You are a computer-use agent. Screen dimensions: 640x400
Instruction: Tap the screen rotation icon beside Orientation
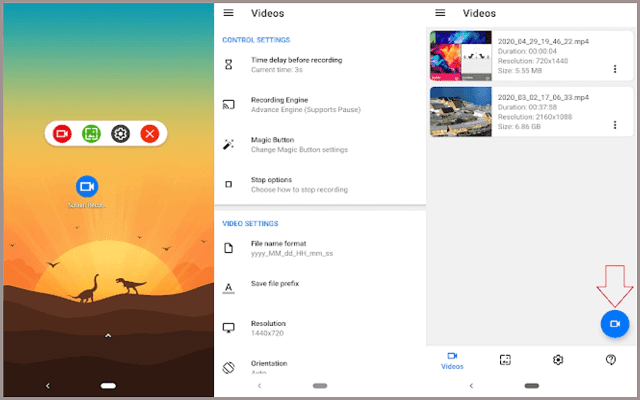229,368
